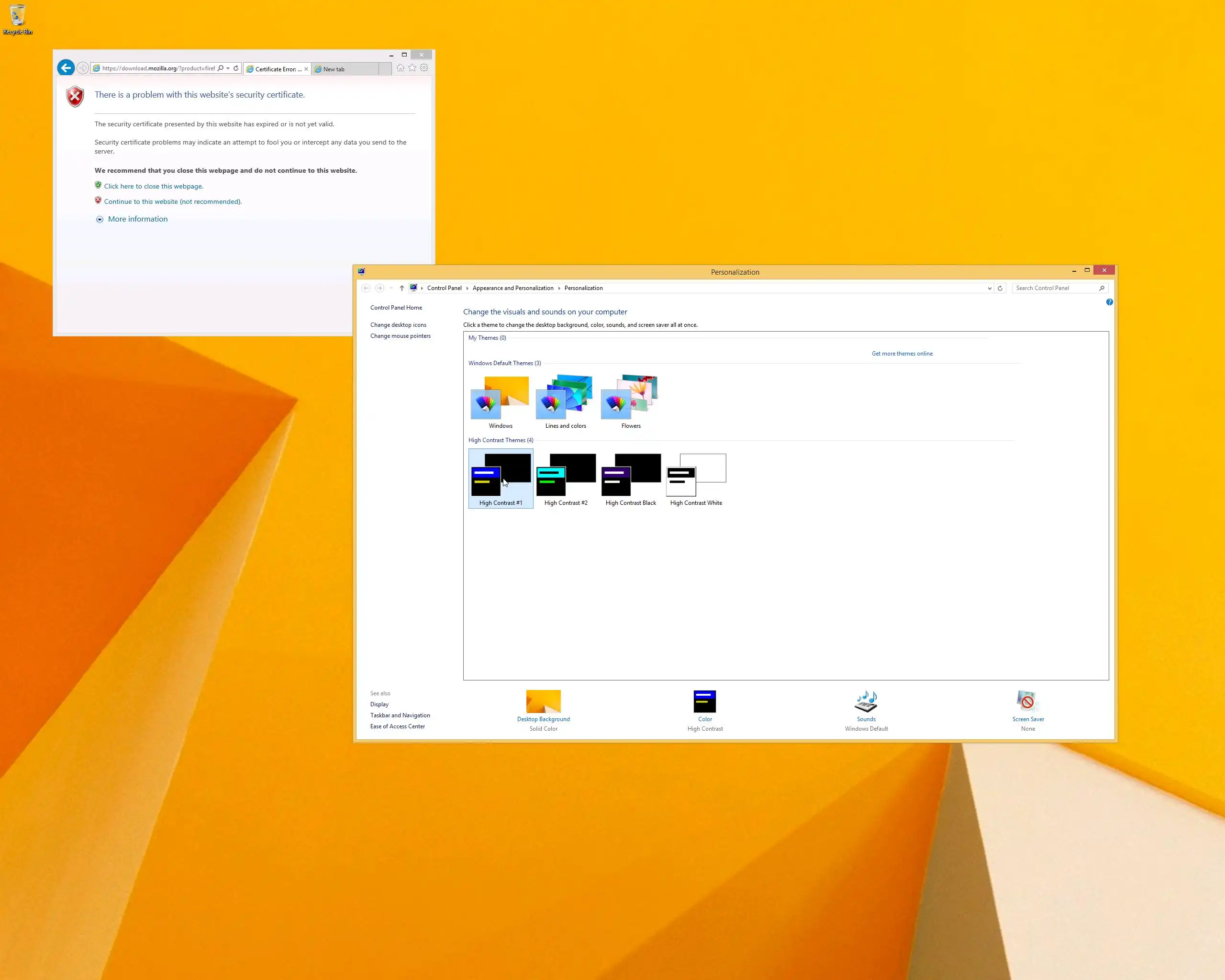Image resolution: width=1225 pixels, height=980 pixels.
Task: Open the IE favorites star icon
Action: [412, 68]
